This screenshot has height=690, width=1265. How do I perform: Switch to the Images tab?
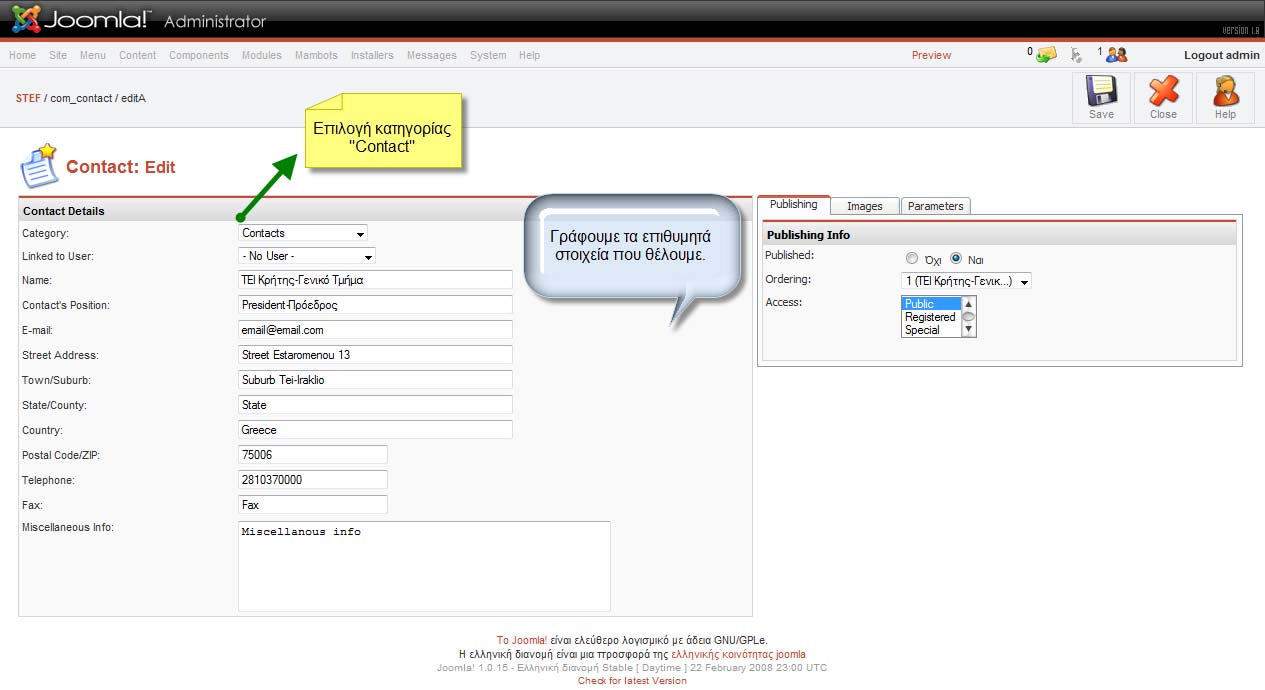coord(865,206)
